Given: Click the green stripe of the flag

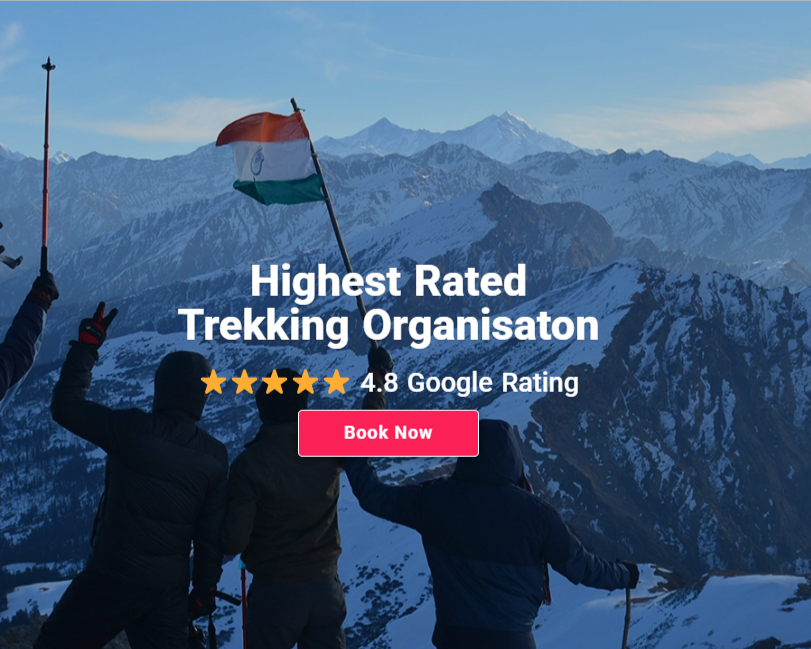Looking at the screenshot, I should point(280,190).
